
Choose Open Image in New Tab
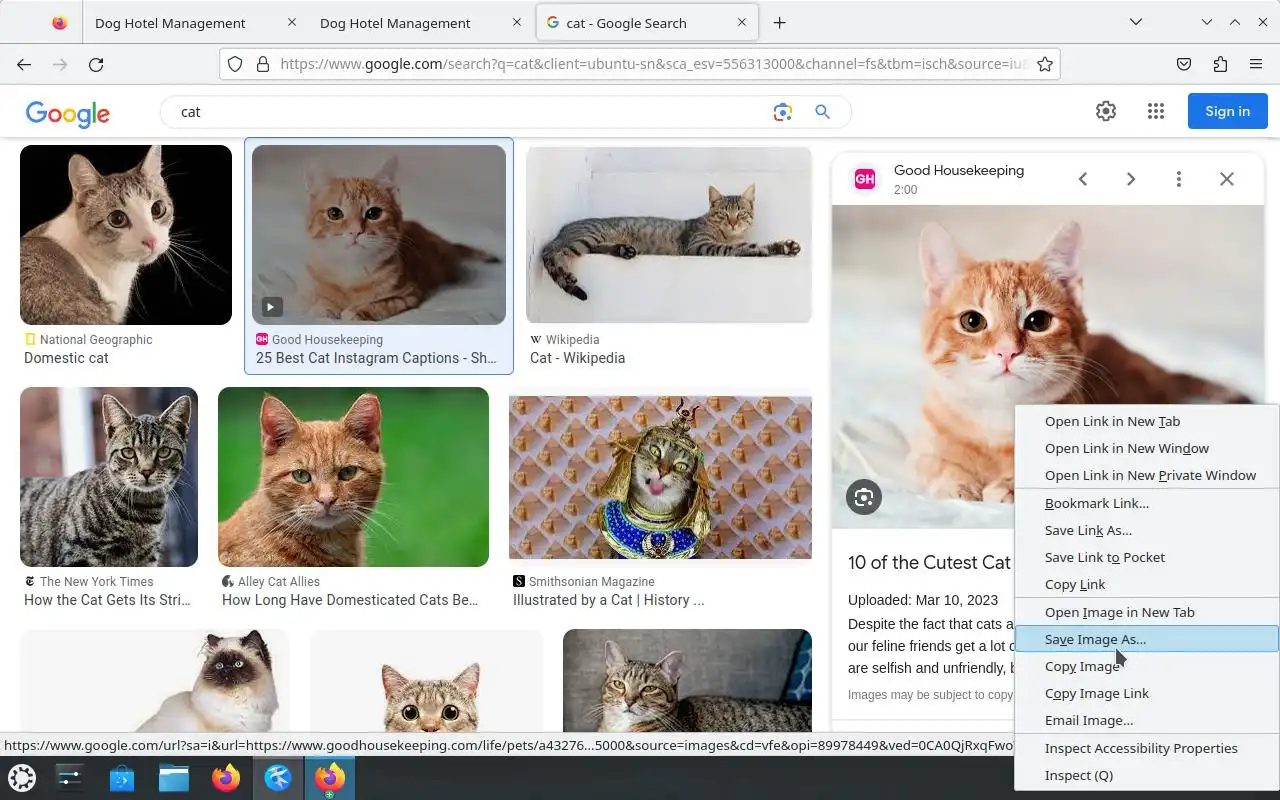pyautogui.click(x=1147, y=612)
